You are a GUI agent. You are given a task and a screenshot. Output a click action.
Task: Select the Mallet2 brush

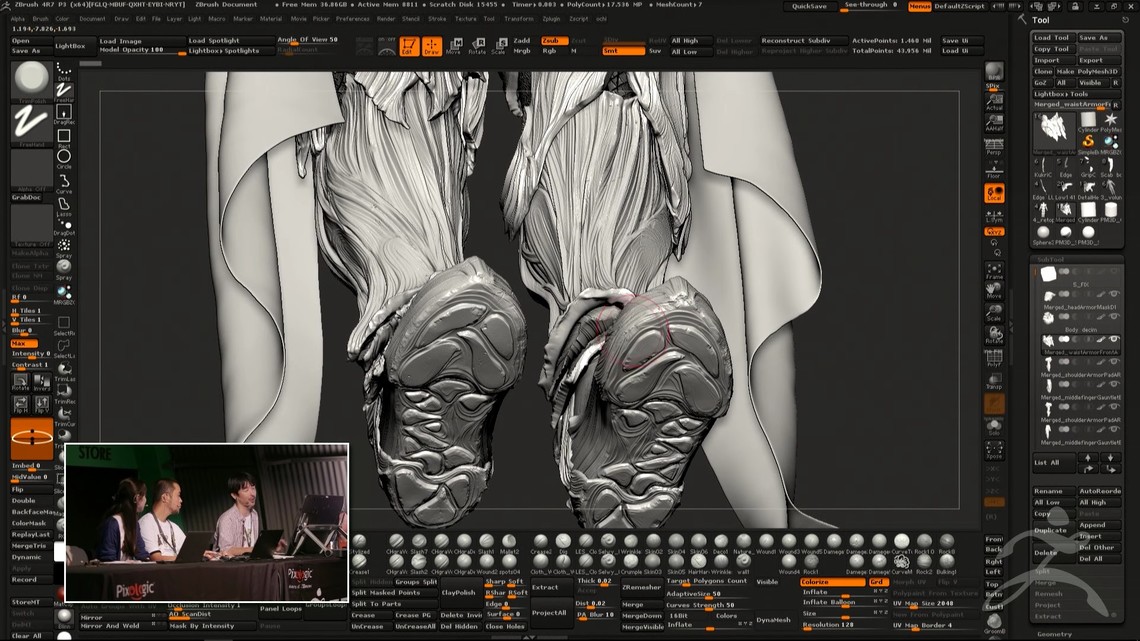[509, 542]
